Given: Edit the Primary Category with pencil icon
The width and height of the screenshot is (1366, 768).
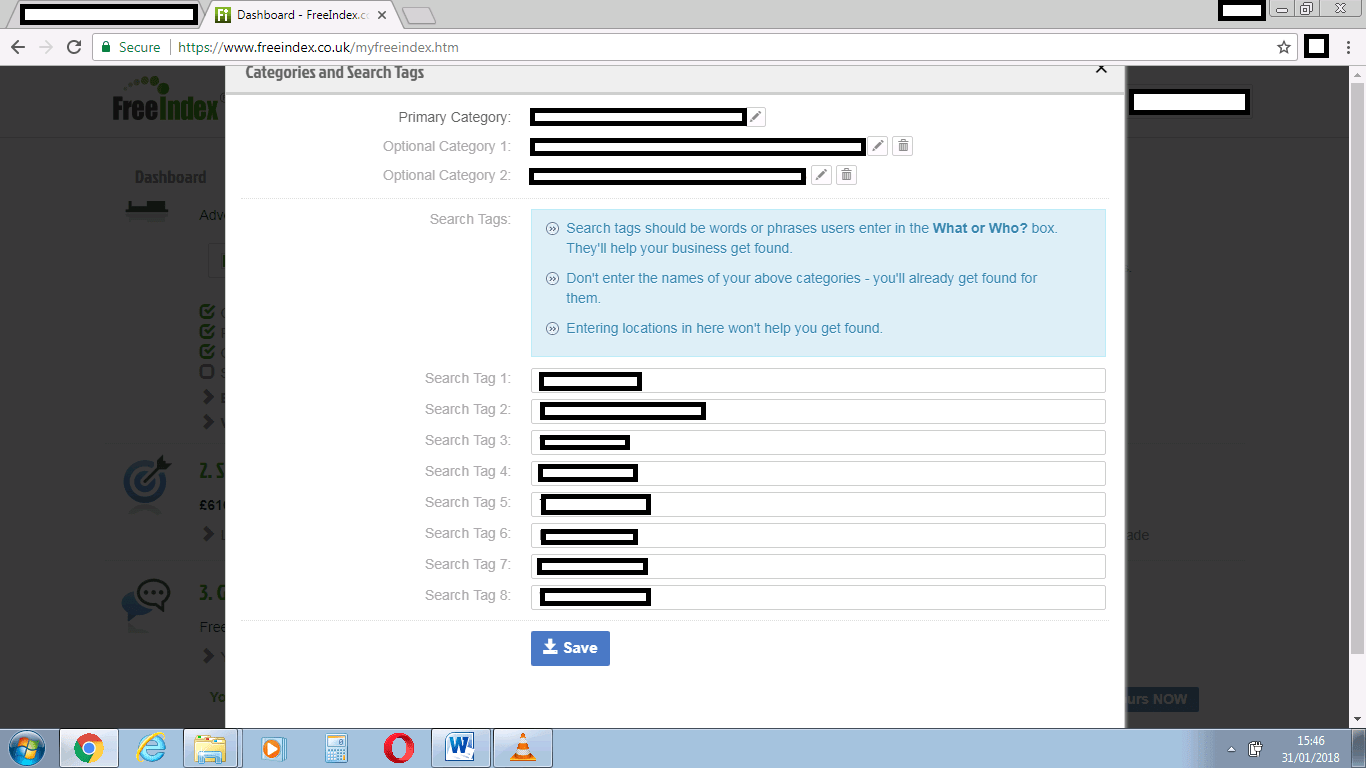Looking at the screenshot, I should tap(756, 117).
